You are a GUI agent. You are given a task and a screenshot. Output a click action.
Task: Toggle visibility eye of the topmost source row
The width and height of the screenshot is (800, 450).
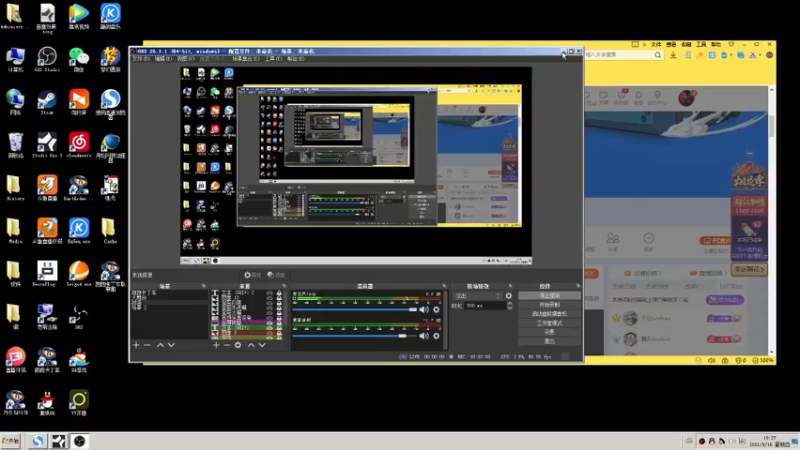(269, 293)
